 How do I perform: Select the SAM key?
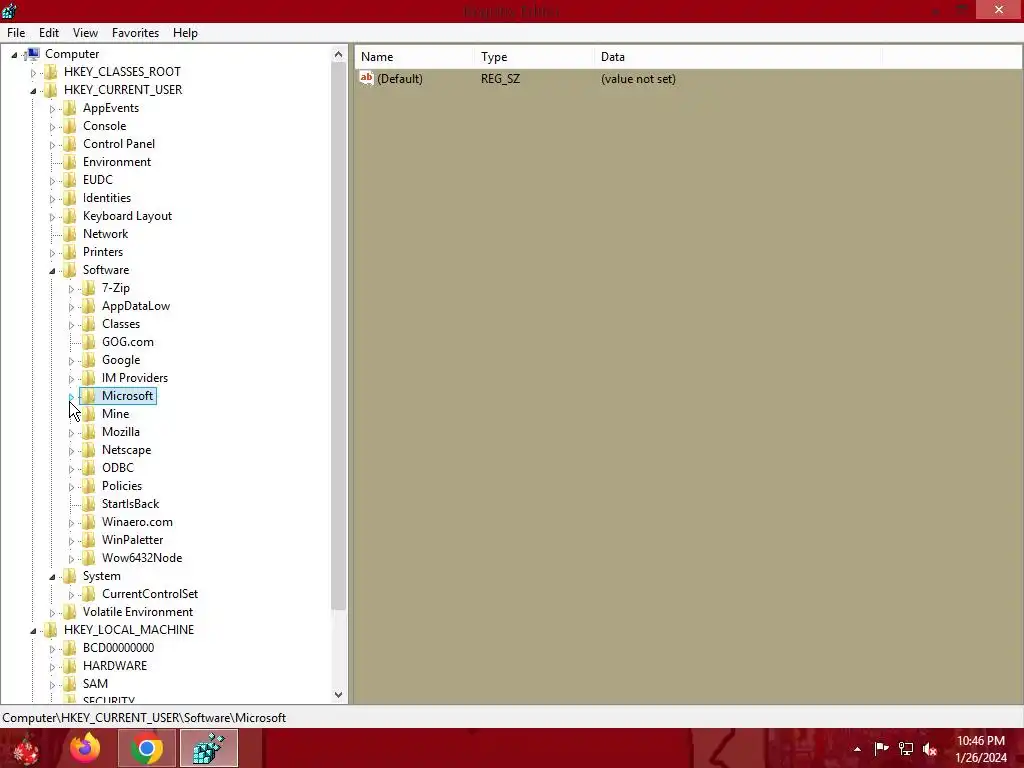coord(95,684)
